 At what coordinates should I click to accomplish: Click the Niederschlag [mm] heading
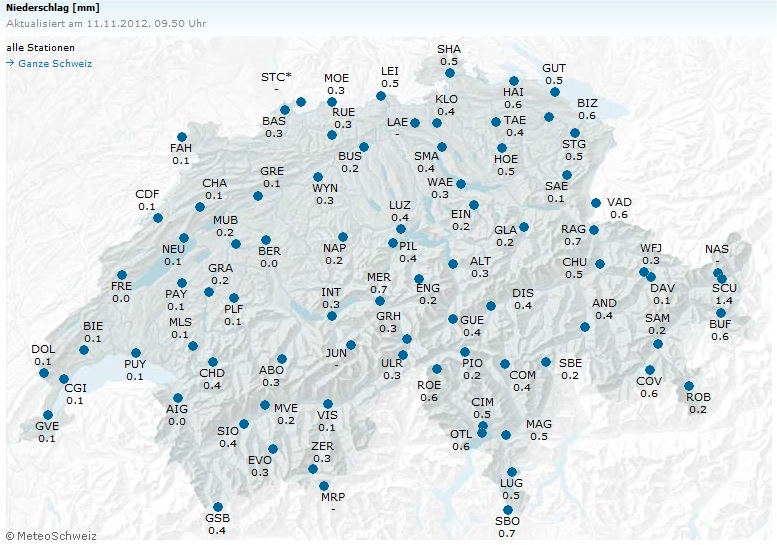pyautogui.click(x=53, y=8)
